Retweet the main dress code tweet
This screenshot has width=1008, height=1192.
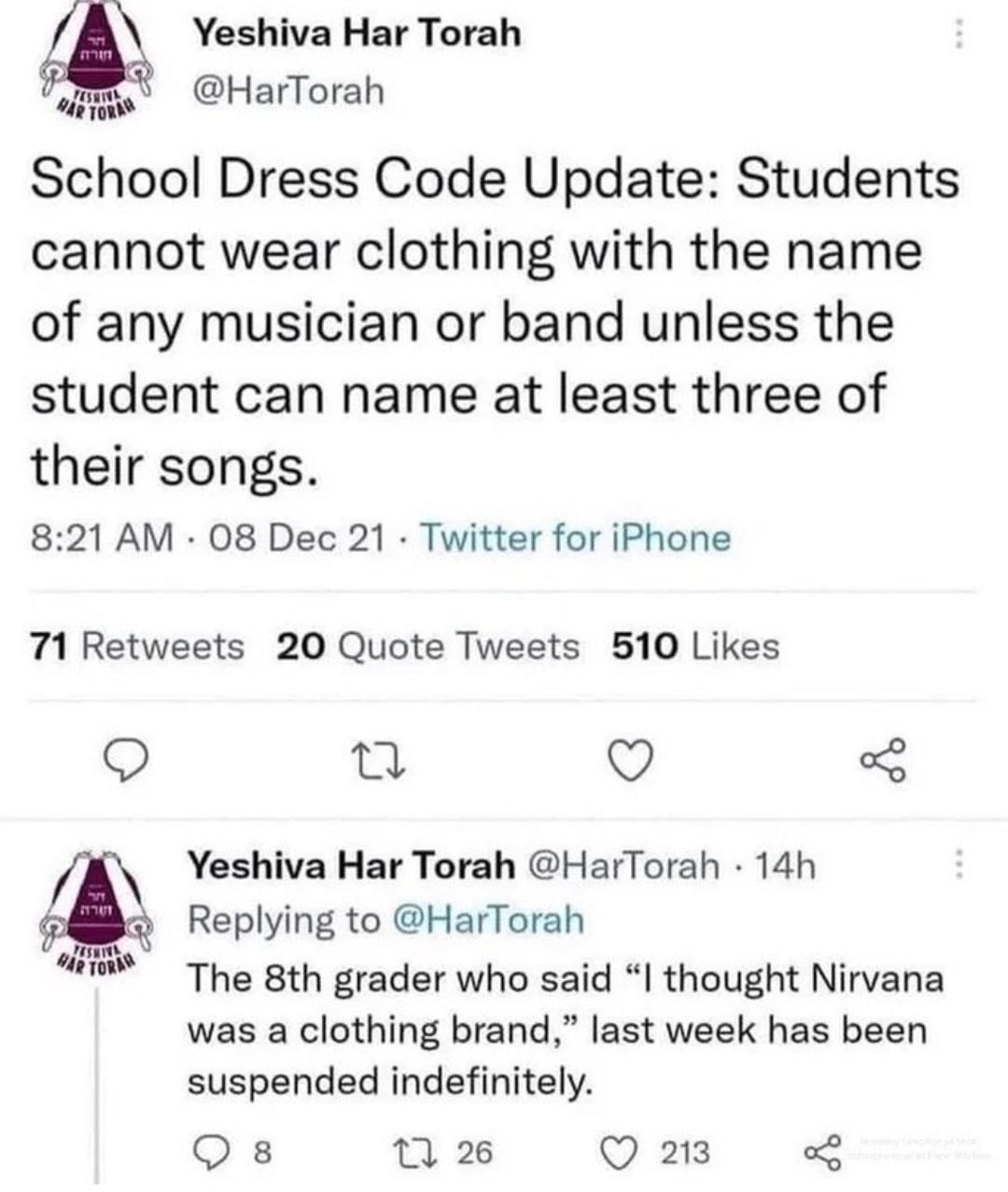tap(380, 761)
